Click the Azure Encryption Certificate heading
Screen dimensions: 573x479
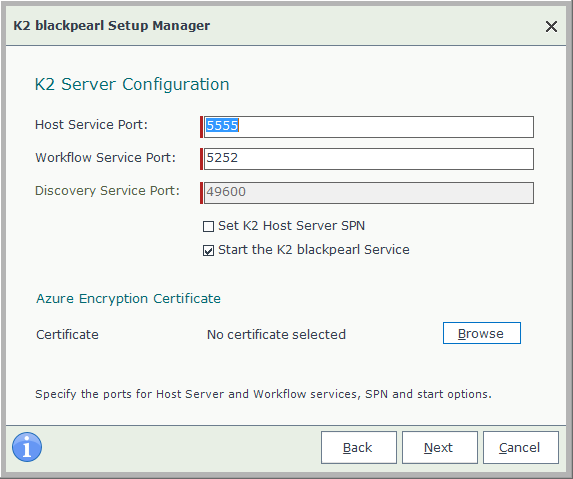(x=128, y=299)
